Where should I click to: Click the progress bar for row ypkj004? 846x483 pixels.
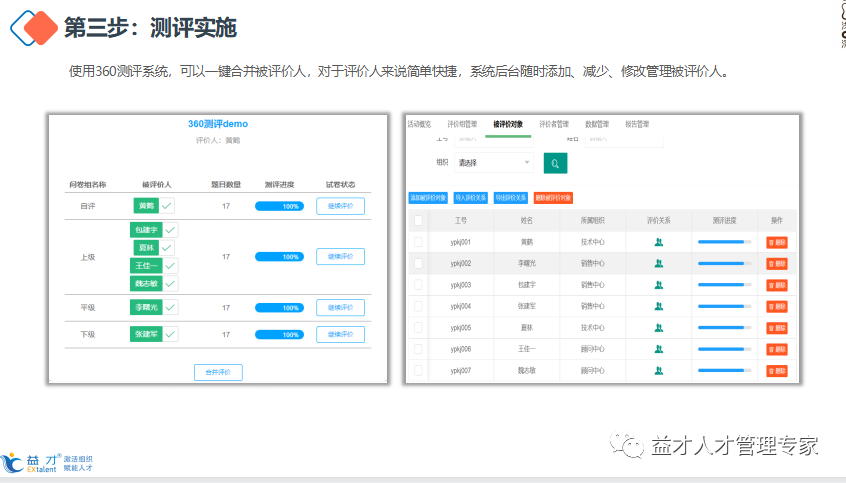pyautogui.click(x=725, y=306)
